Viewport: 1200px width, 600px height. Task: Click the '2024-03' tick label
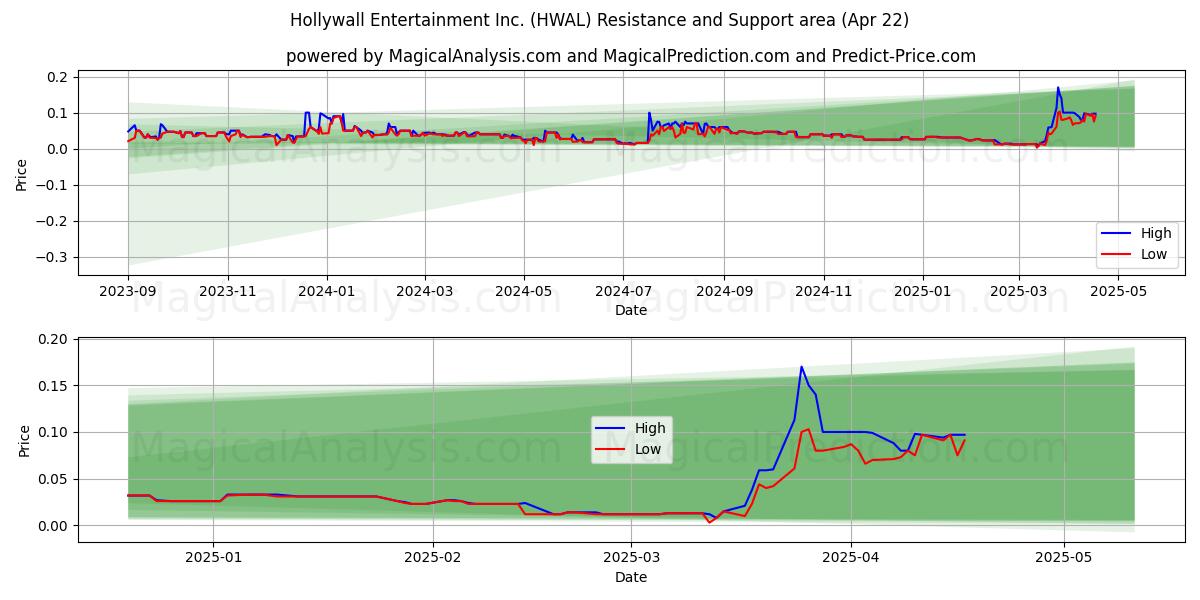pyautogui.click(x=425, y=290)
